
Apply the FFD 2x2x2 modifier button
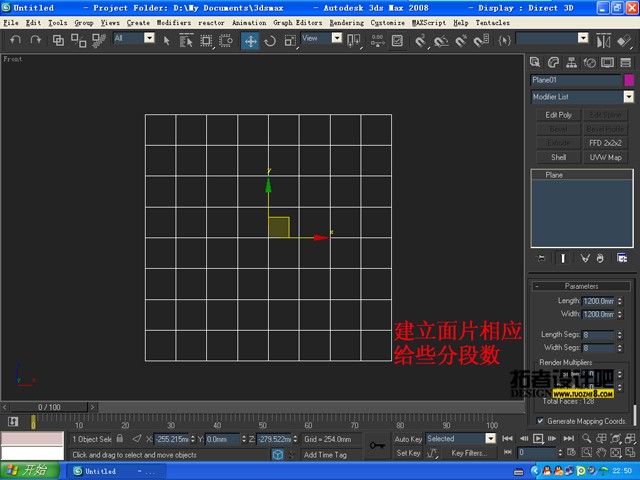click(x=605, y=143)
